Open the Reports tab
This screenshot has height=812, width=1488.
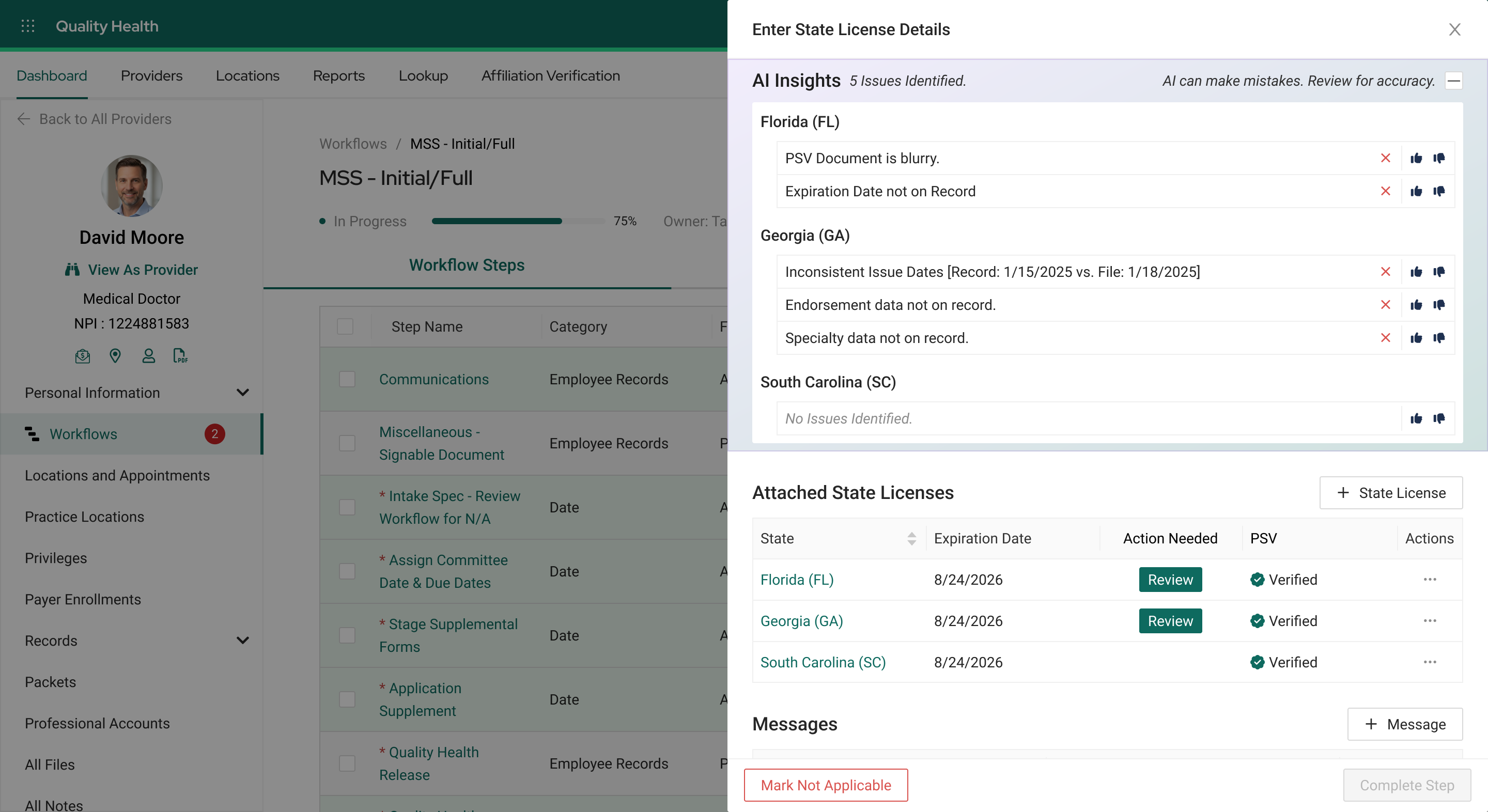[339, 75]
